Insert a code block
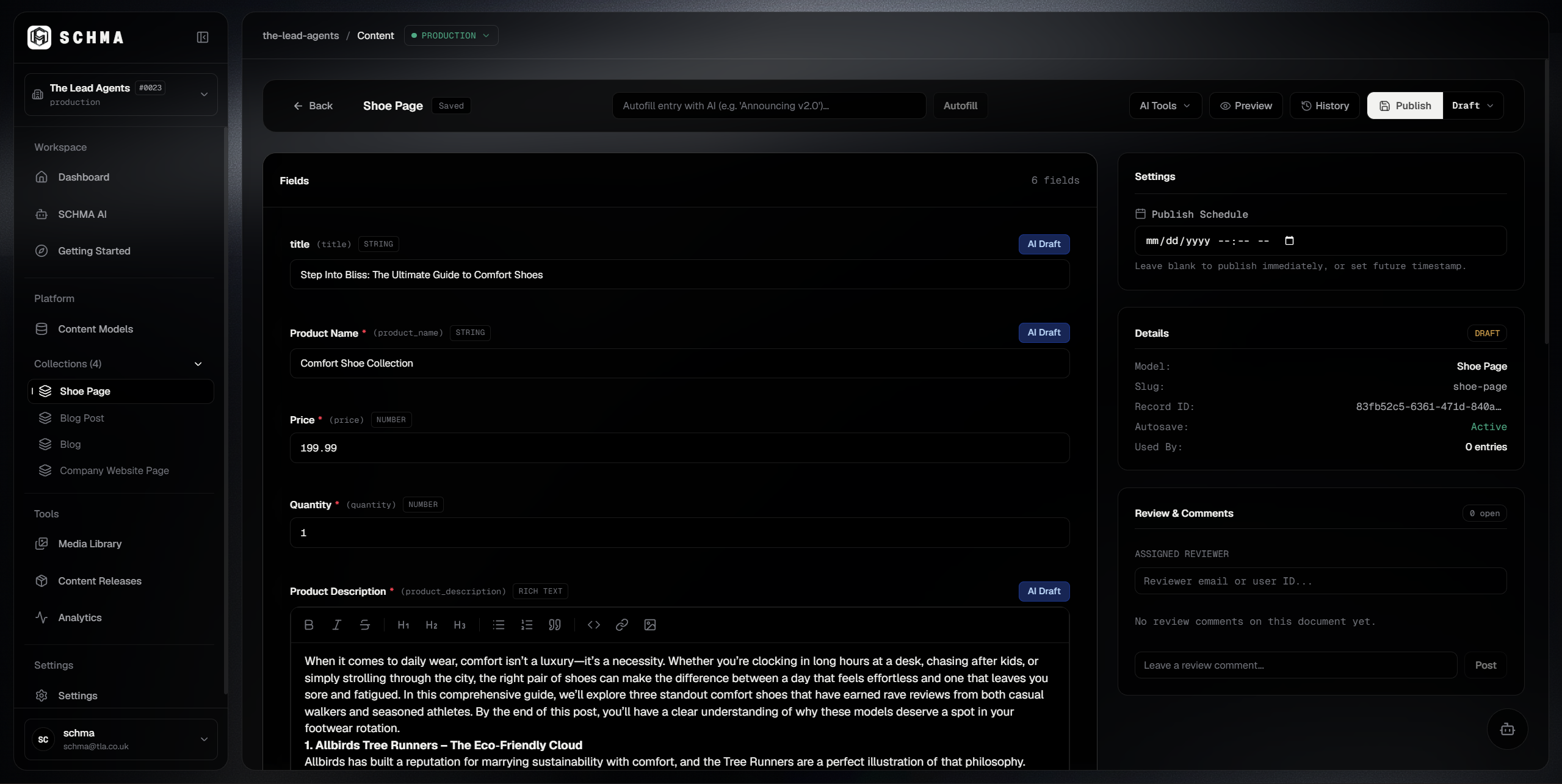The image size is (1562, 784). point(594,625)
